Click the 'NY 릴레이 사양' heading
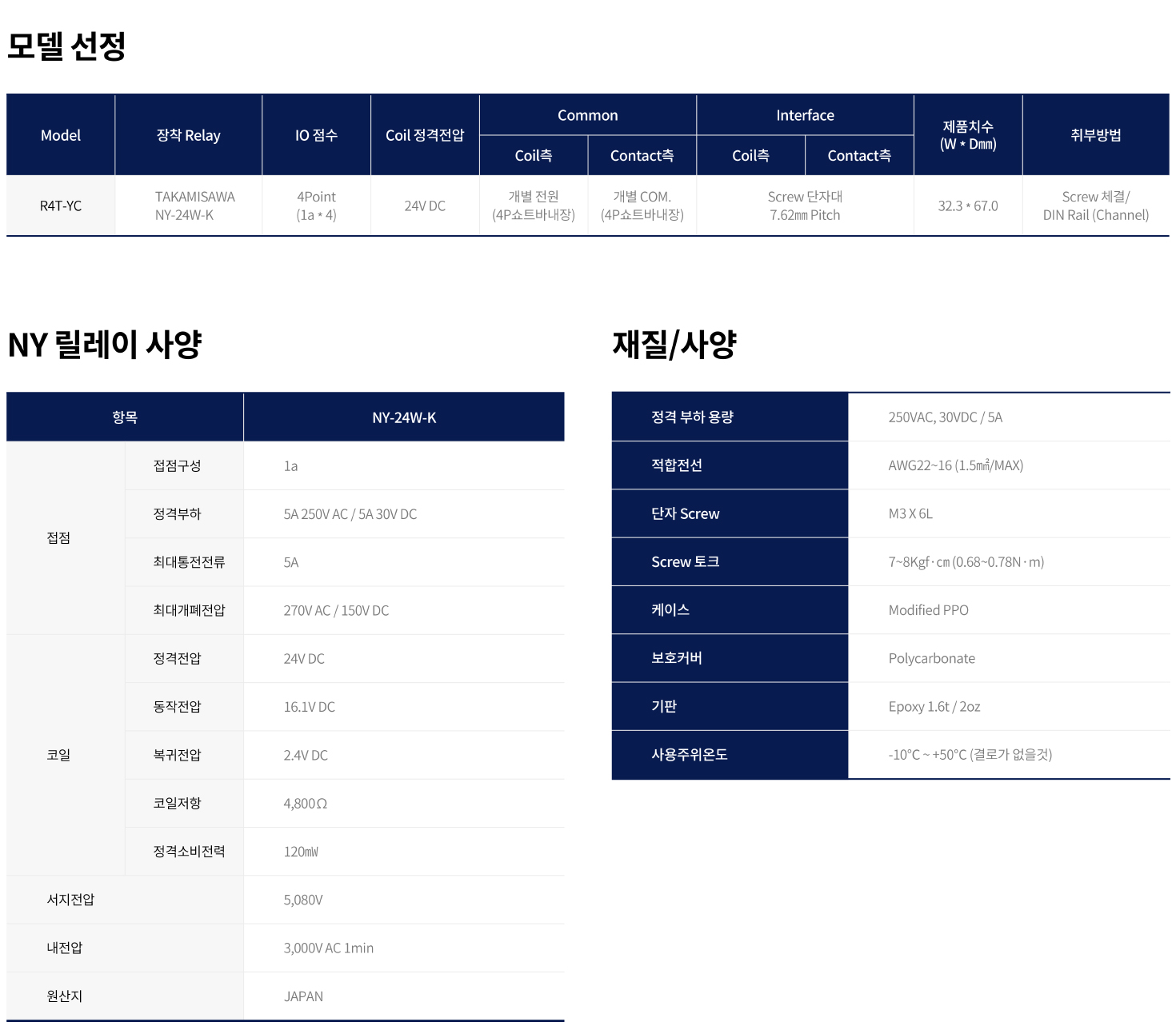 [105, 345]
